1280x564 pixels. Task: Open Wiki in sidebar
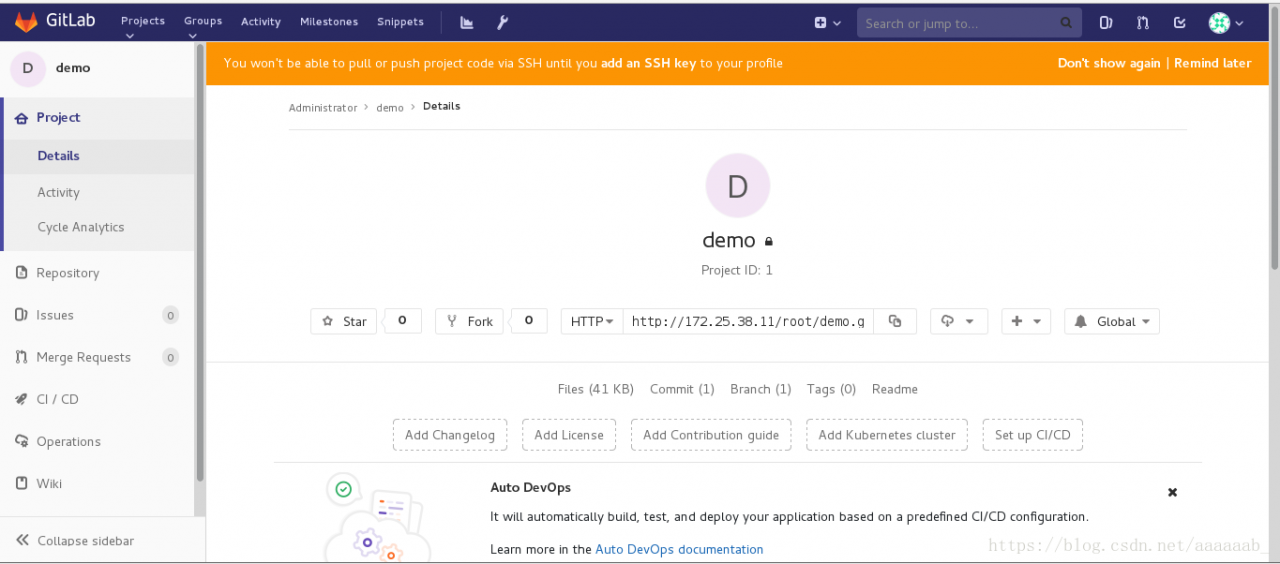pyautogui.click(x=50, y=483)
